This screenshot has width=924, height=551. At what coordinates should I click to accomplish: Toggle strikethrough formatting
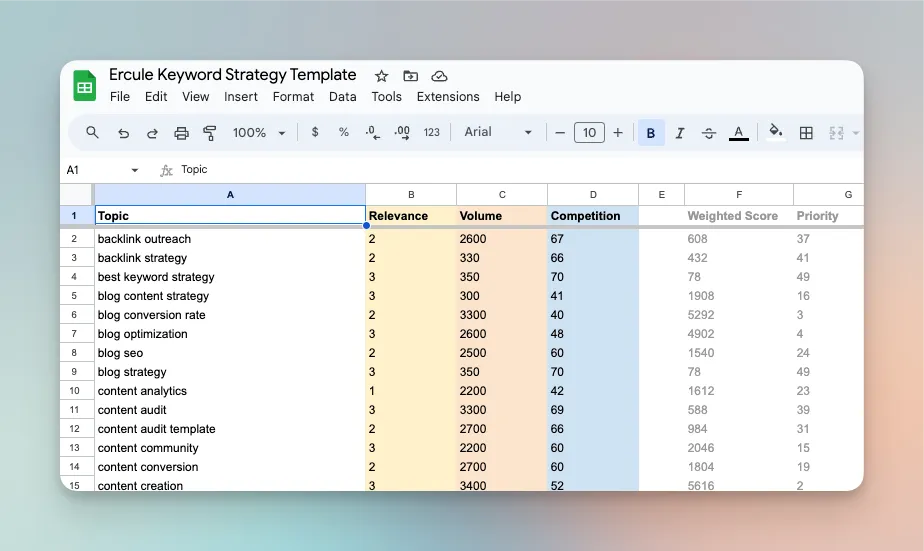(709, 133)
